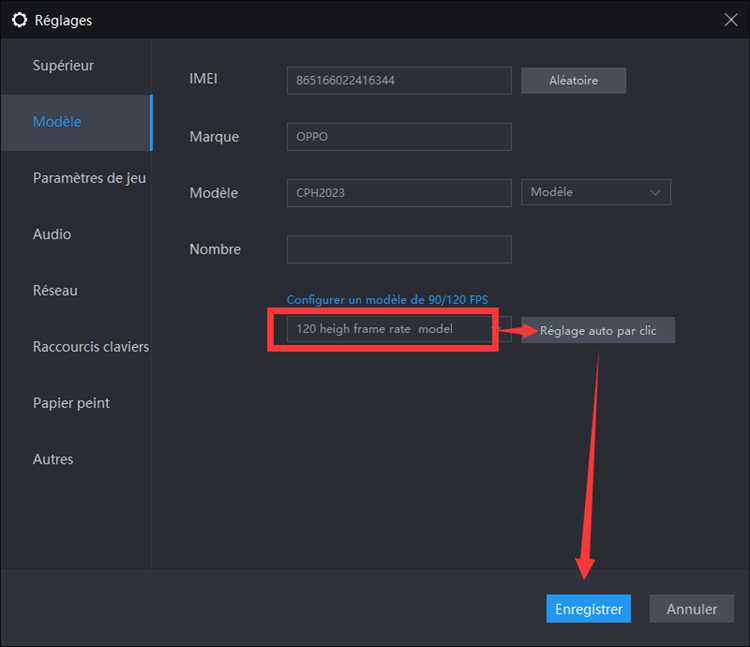
Task: Select the Autres tab
Action: [53, 460]
